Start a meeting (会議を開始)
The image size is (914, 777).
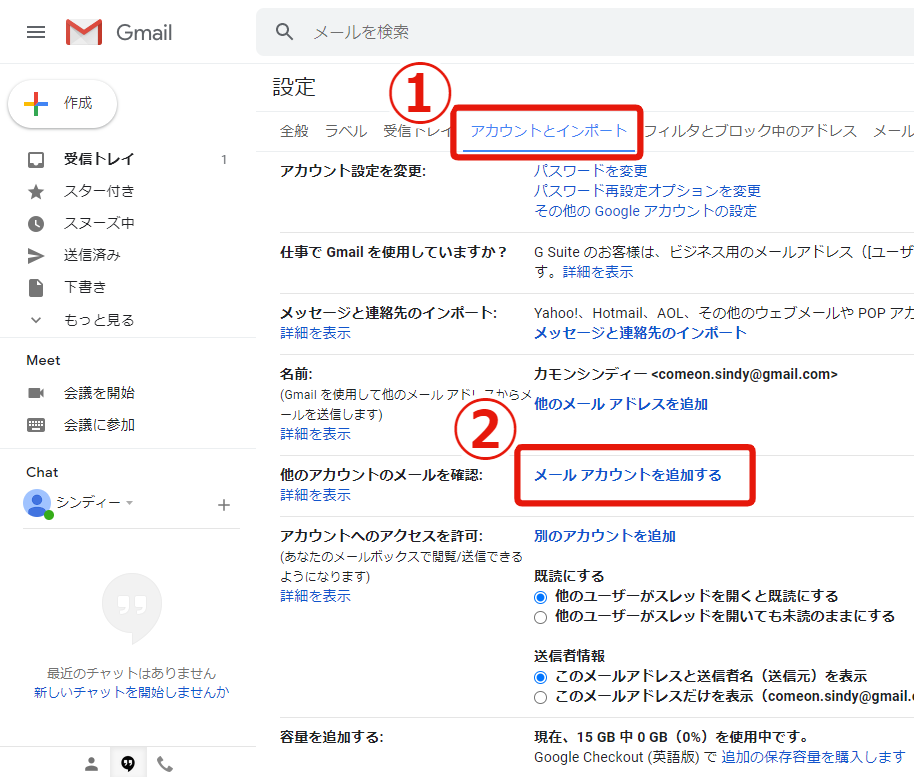pyautogui.click(x=99, y=393)
